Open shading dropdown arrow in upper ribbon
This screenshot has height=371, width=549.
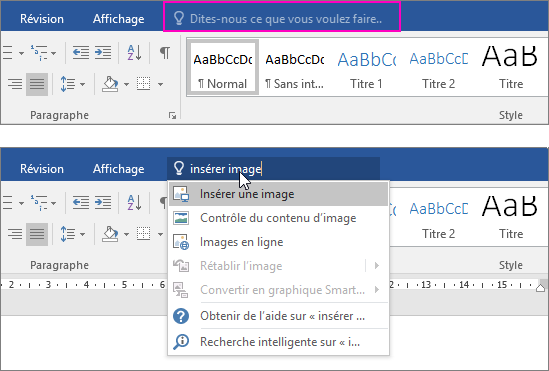(x=126, y=84)
